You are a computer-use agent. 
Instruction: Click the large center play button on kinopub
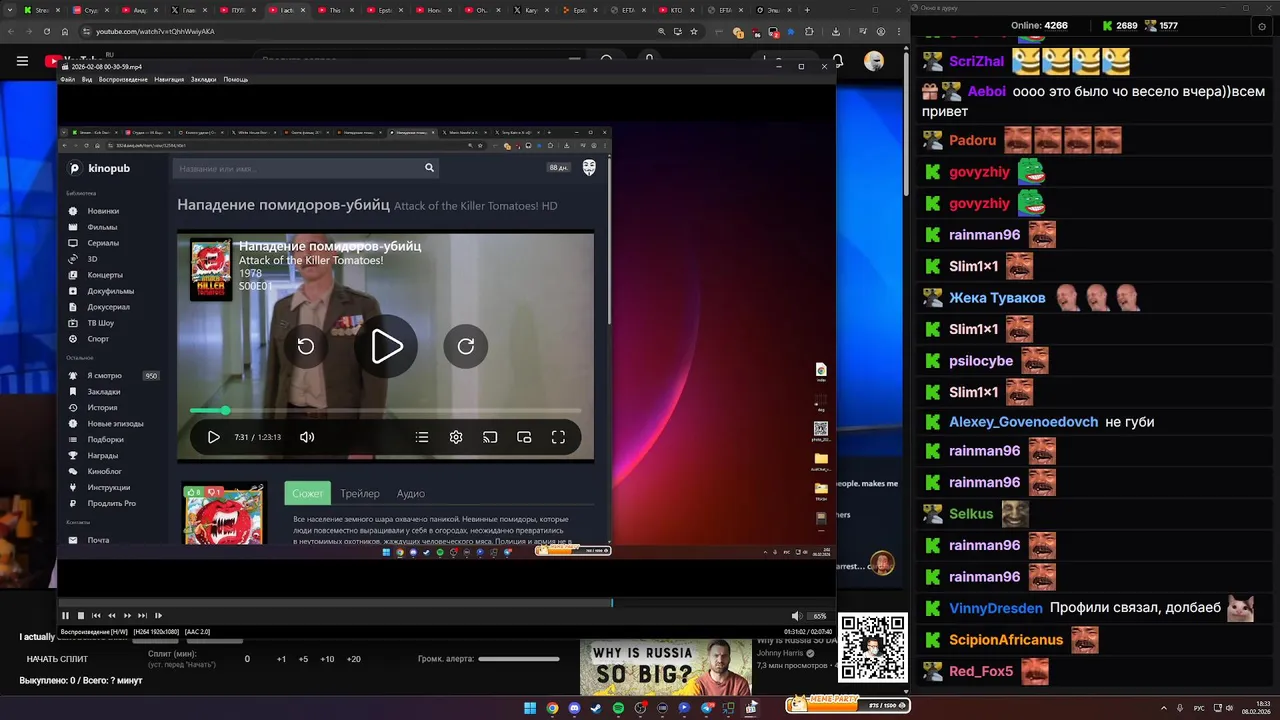[x=386, y=346]
